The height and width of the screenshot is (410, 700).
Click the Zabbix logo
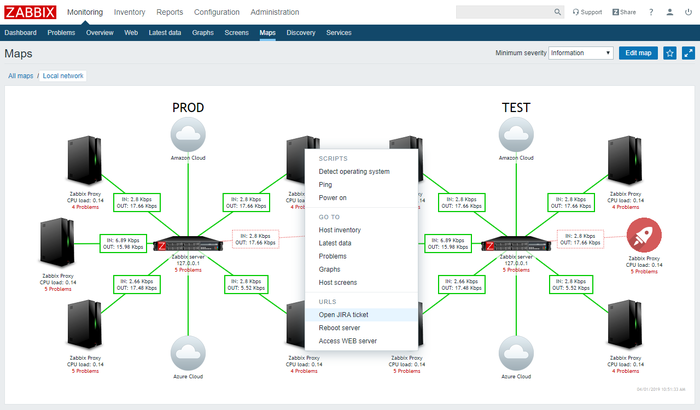click(30, 12)
